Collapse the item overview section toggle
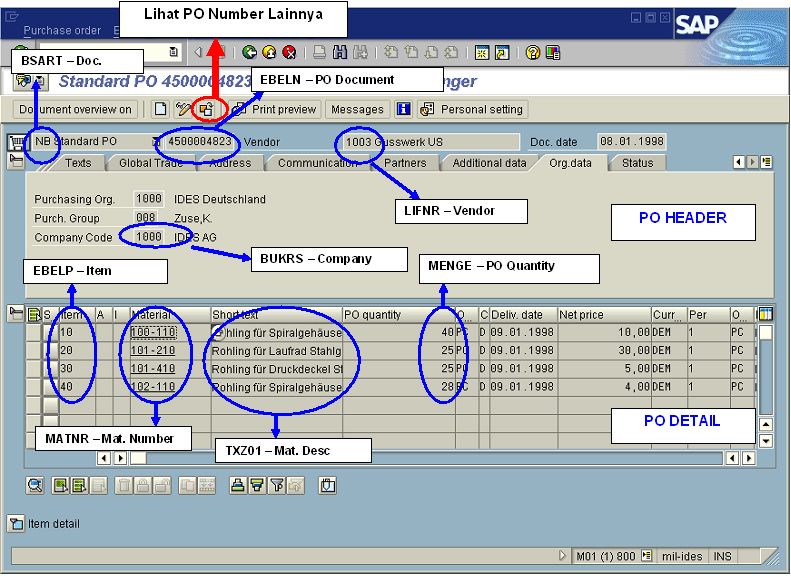 pyautogui.click(x=16, y=314)
